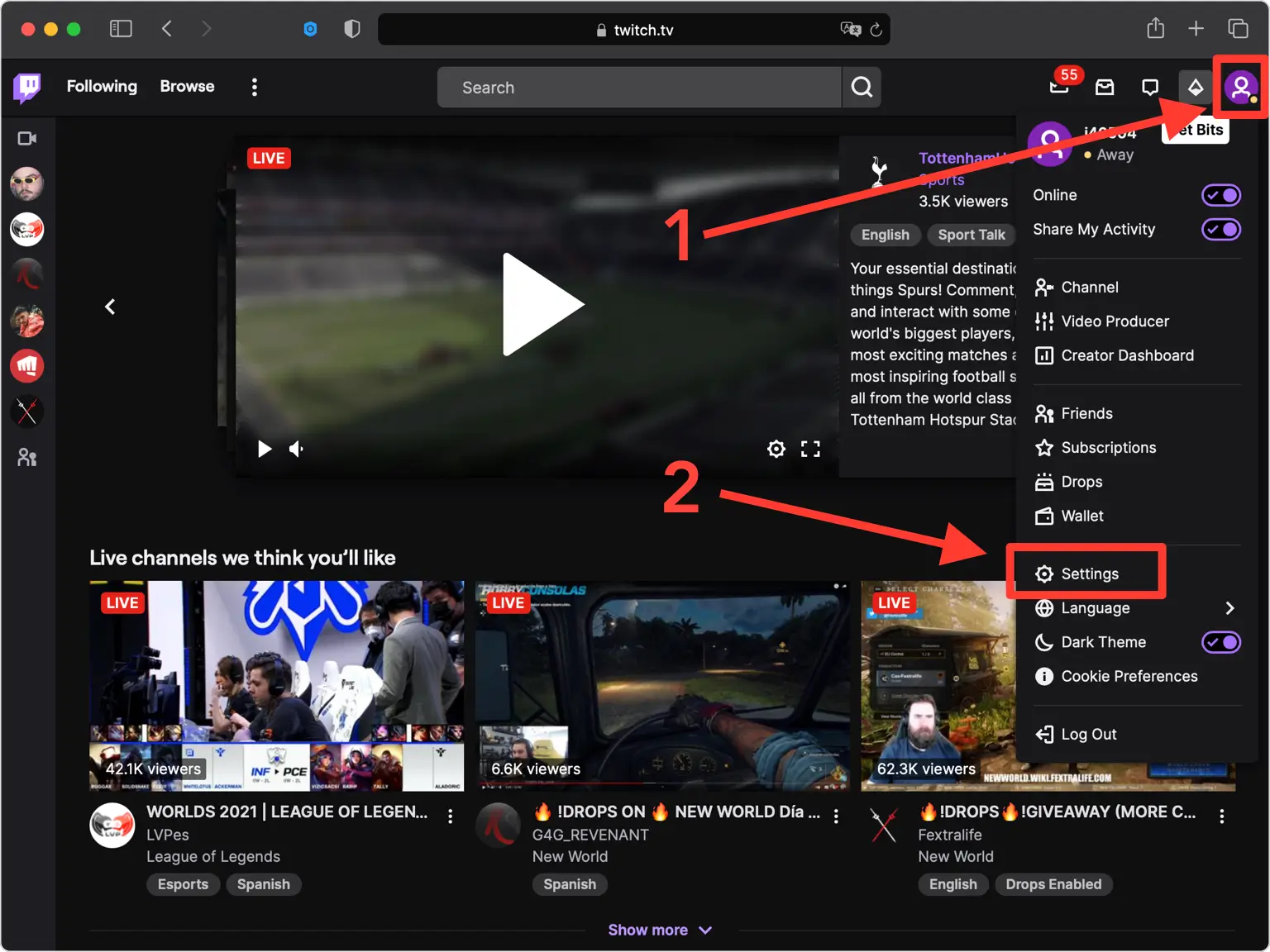The width and height of the screenshot is (1270, 952).
Task: Click Safari's Share icon
Action: [x=1155, y=29]
